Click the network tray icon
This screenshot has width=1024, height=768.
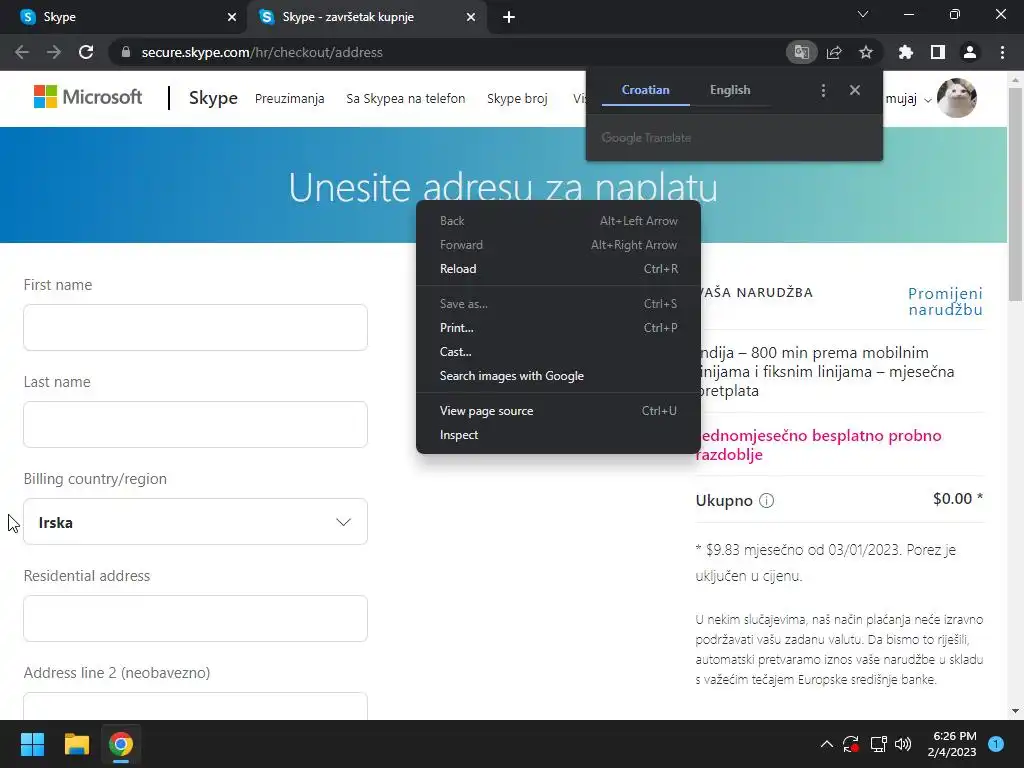point(878,744)
